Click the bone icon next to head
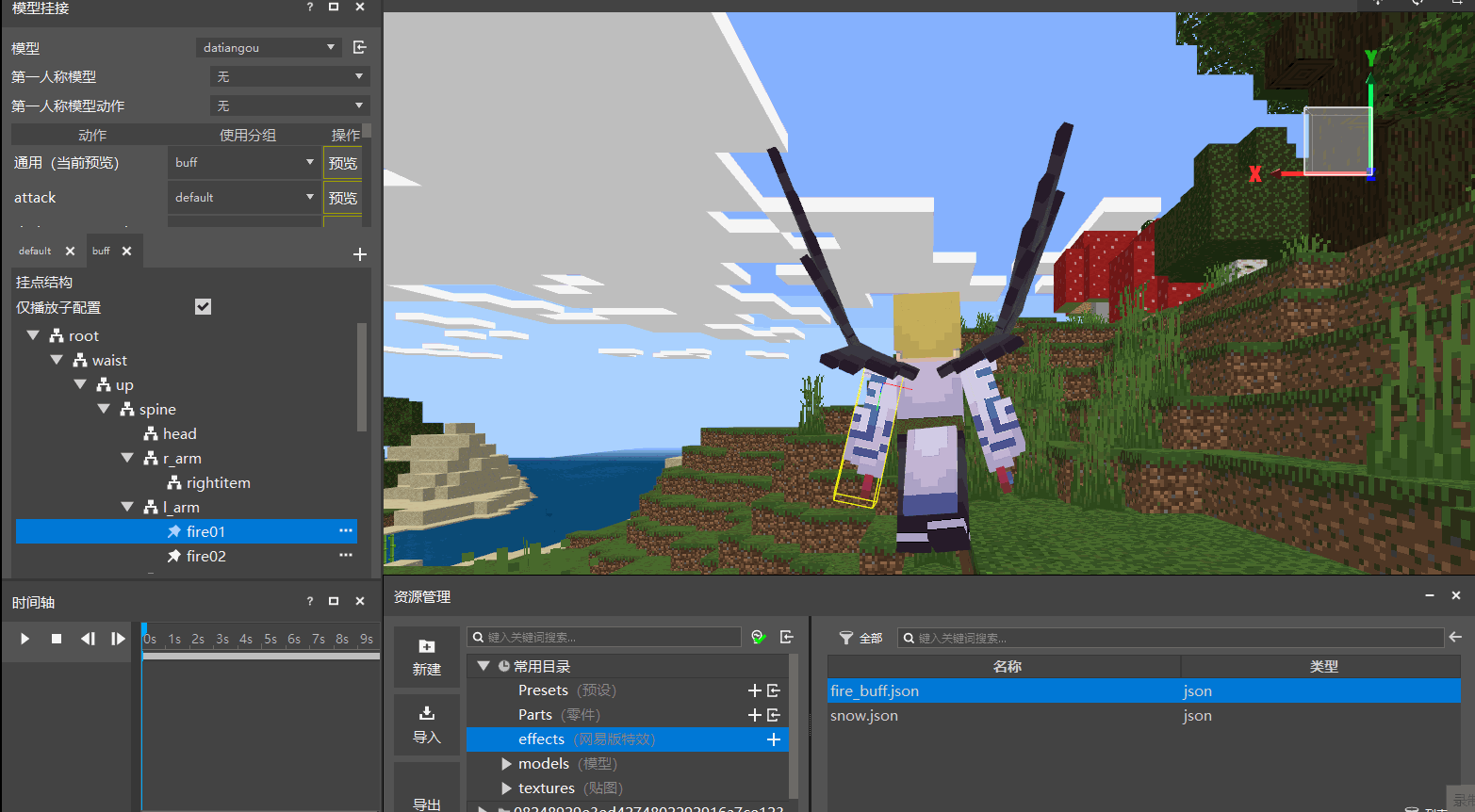The width and height of the screenshot is (1475, 812). [151, 433]
